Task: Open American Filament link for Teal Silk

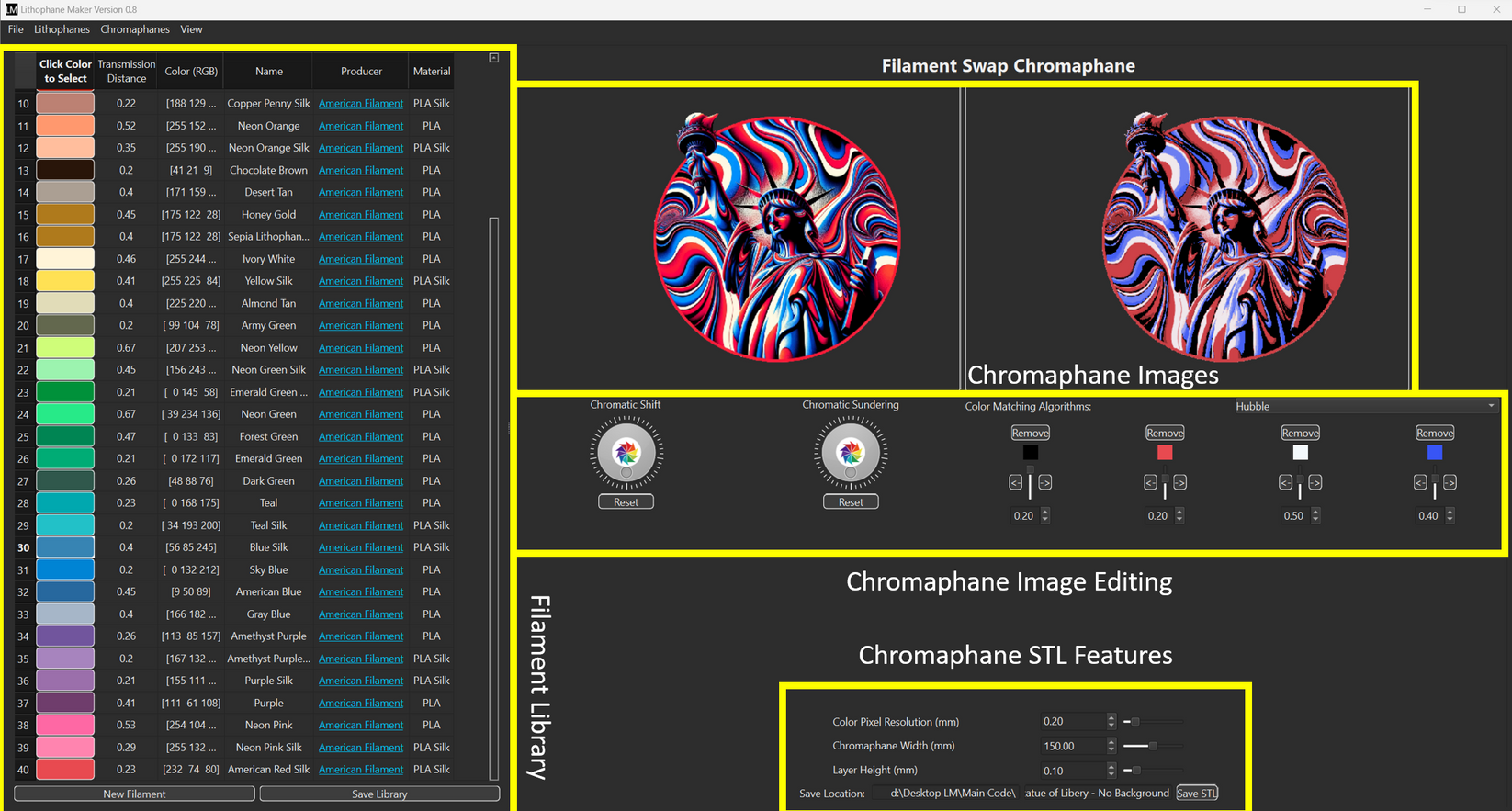Action: click(361, 525)
